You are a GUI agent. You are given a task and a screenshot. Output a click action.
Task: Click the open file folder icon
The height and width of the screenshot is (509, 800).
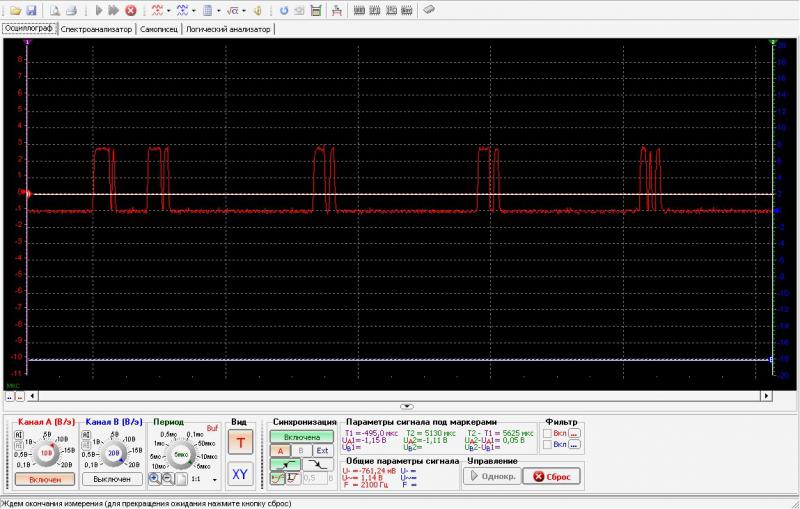click(x=15, y=10)
